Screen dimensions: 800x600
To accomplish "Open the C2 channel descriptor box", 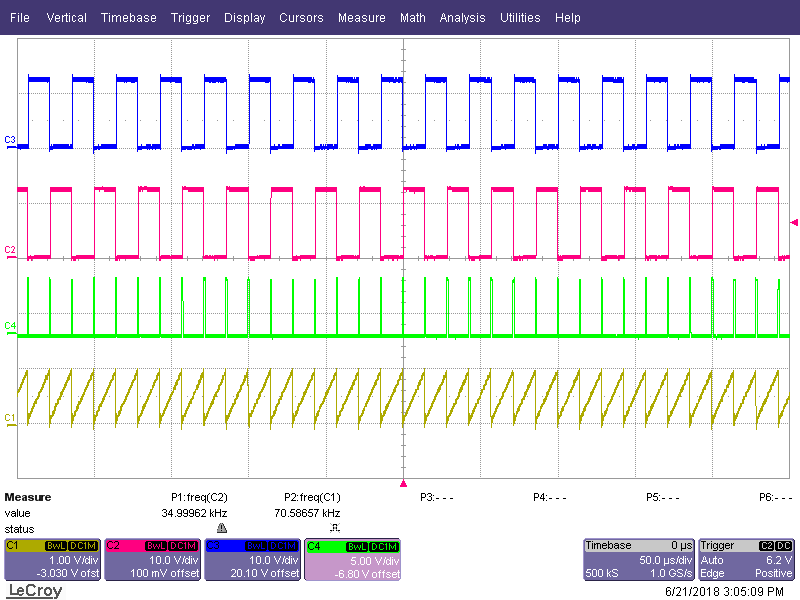I will (x=153, y=560).
